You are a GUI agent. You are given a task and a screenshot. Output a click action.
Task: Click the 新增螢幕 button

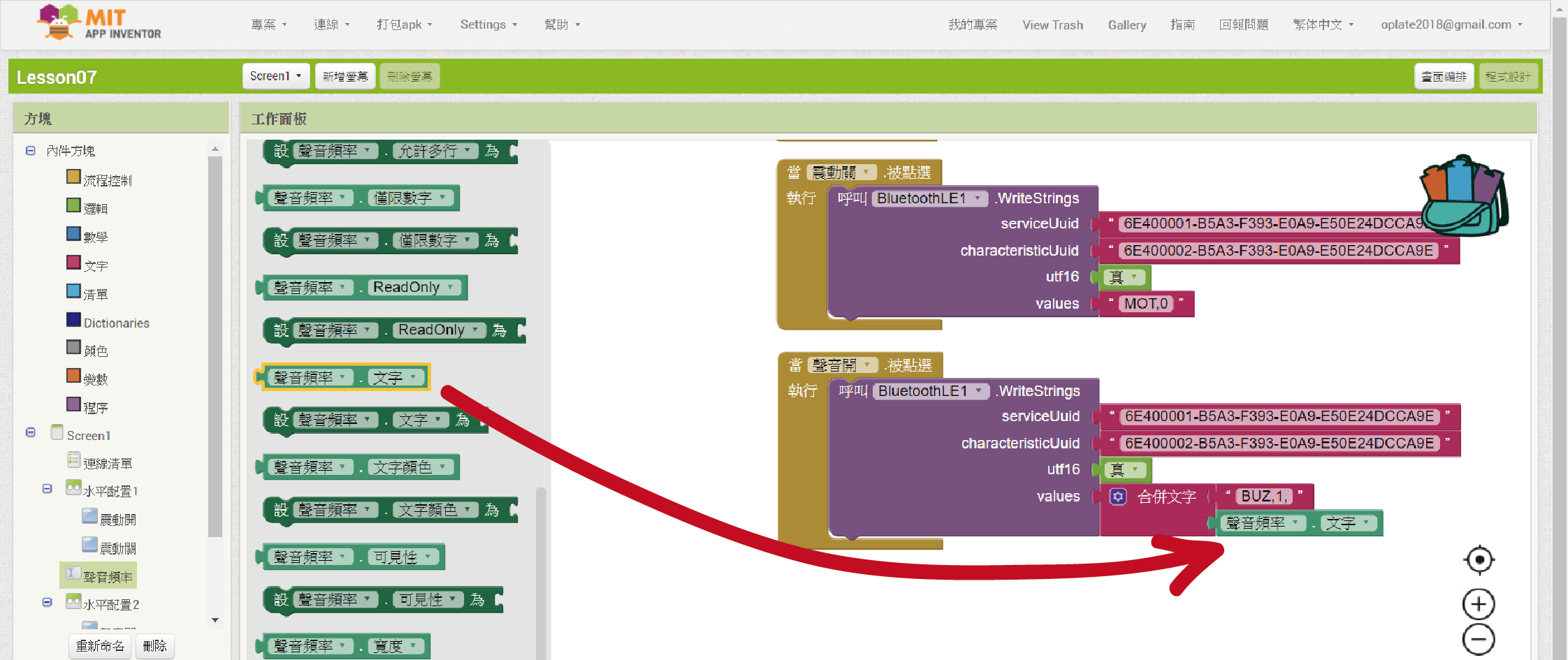345,76
